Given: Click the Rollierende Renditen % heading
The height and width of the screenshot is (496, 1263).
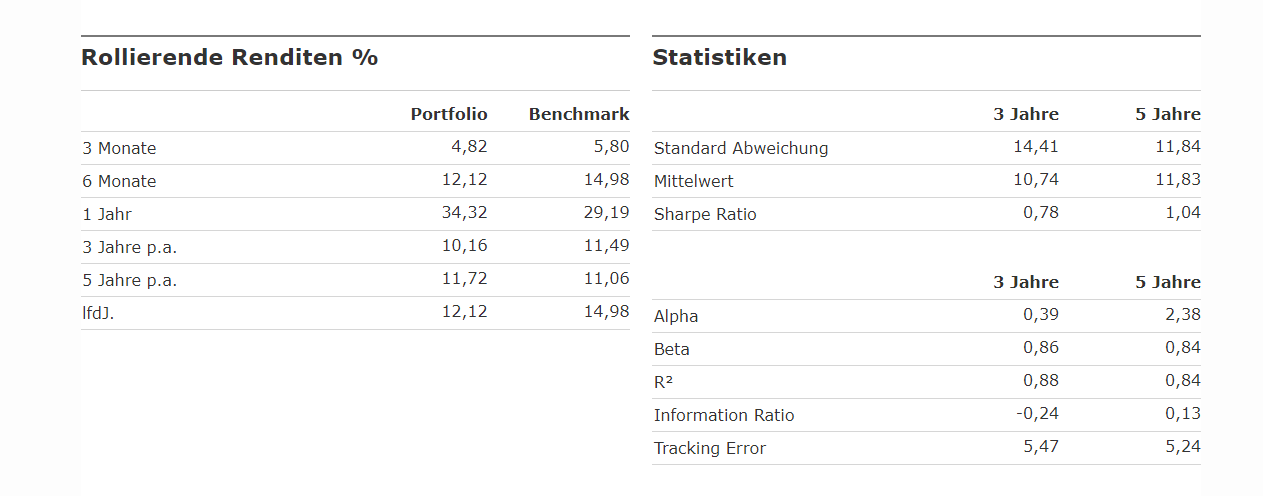Looking at the screenshot, I should (x=229, y=58).
